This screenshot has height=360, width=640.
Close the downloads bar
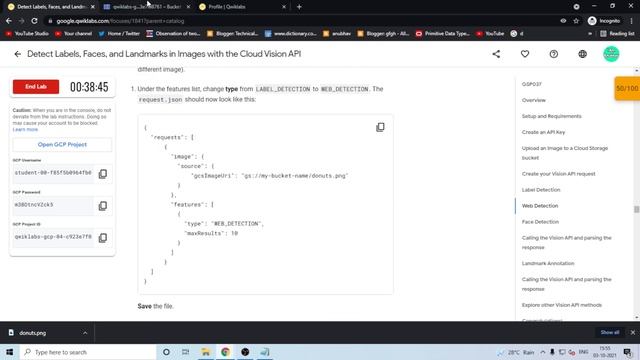[x=633, y=333]
